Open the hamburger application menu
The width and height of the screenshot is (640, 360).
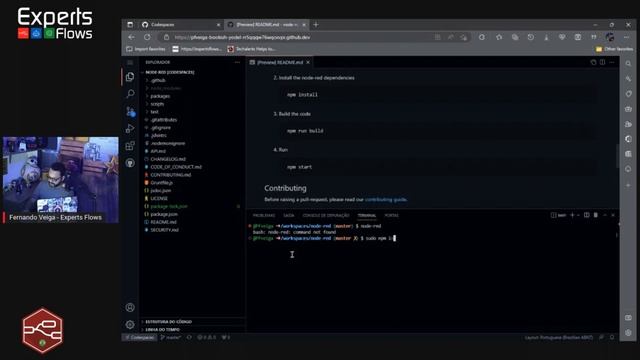pos(130,62)
